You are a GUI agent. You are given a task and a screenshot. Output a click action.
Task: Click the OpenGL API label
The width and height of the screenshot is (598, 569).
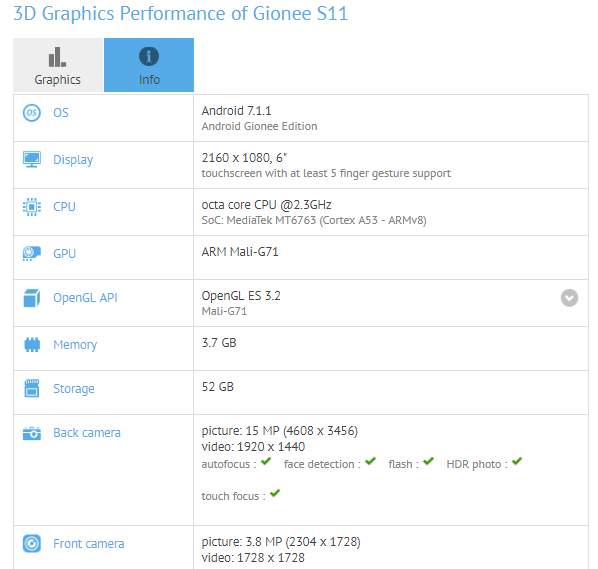pos(85,298)
